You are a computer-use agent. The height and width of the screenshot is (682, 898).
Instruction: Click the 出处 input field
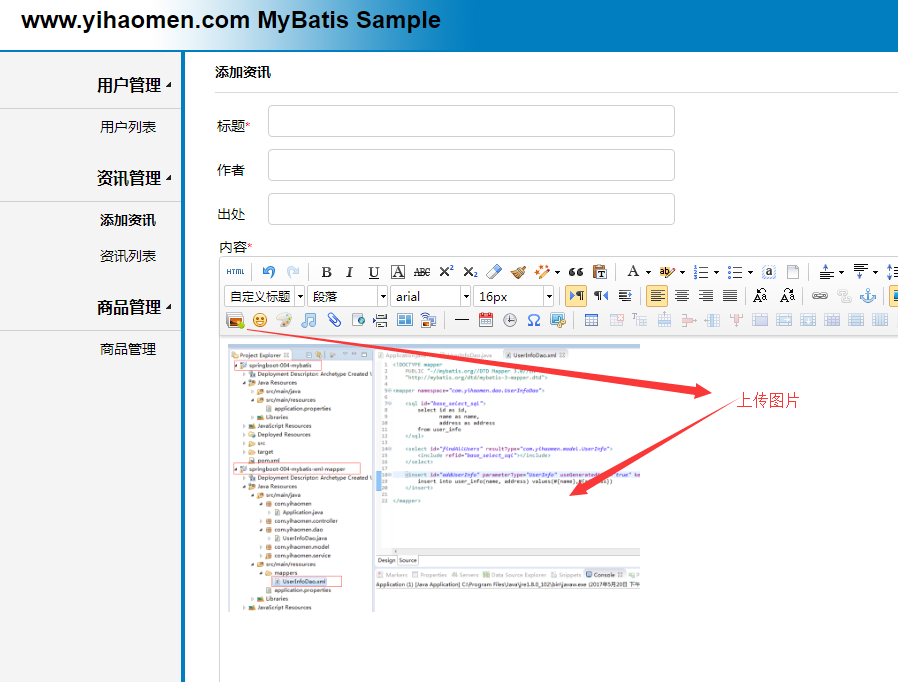[471, 209]
